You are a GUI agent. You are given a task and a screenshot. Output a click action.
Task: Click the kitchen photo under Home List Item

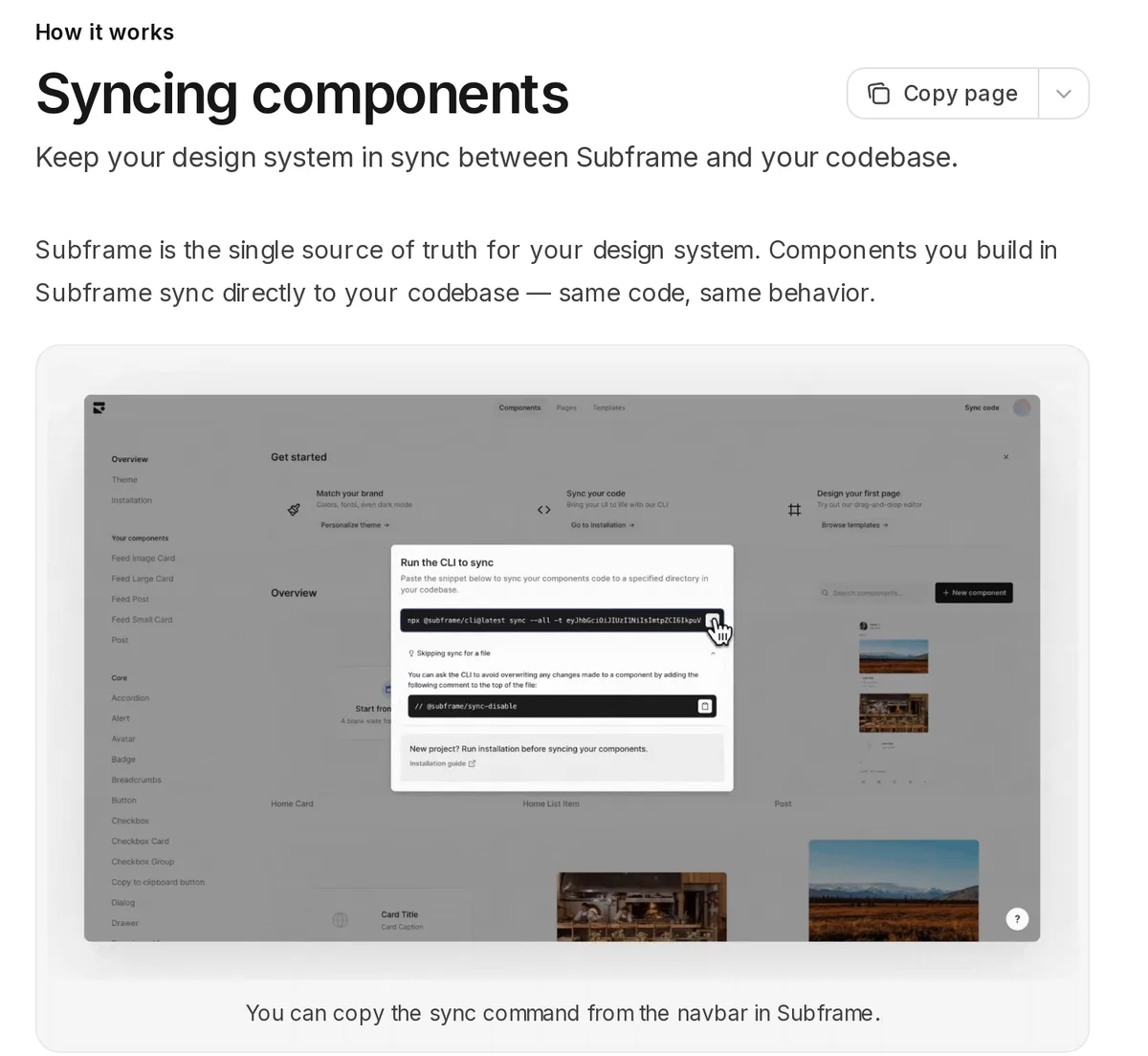point(642,906)
